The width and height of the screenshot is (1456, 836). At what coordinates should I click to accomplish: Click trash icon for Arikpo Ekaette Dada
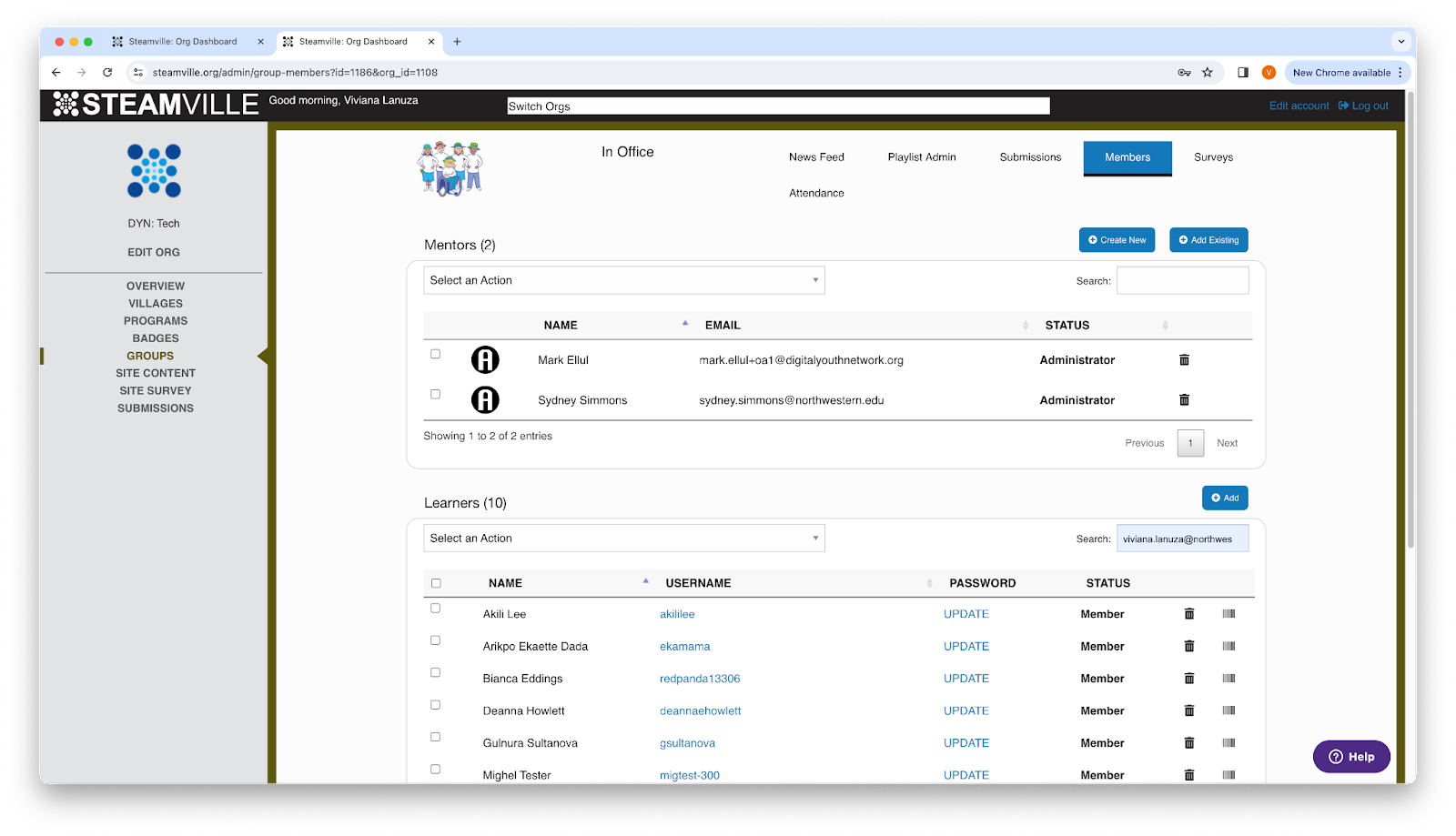click(x=1188, y=646)
